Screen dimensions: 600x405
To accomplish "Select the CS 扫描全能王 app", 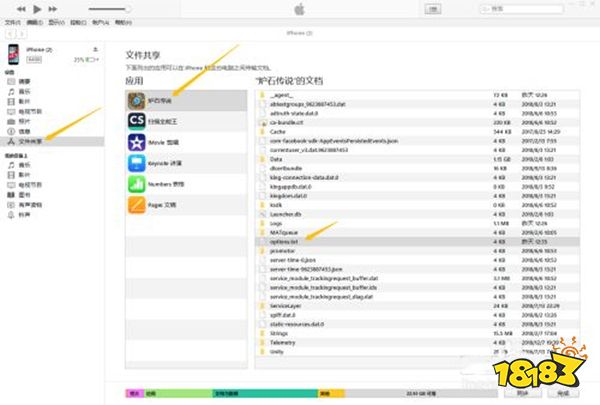I will (186, 121).
